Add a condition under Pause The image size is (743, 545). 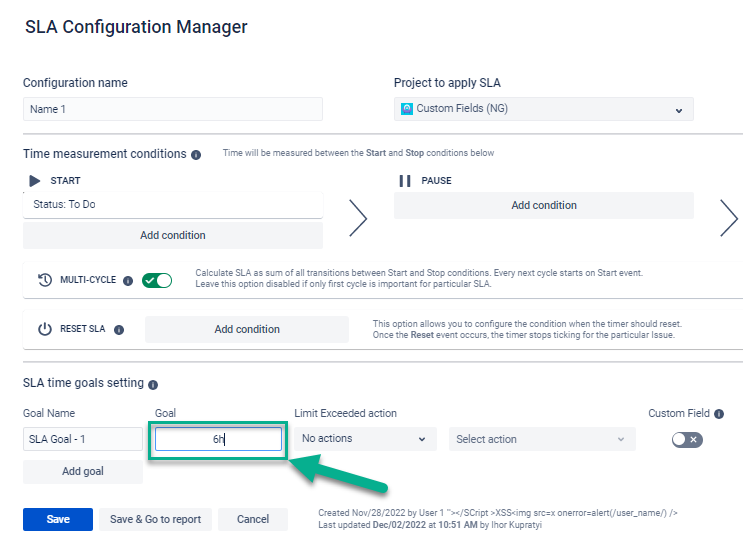pos(543,205)
